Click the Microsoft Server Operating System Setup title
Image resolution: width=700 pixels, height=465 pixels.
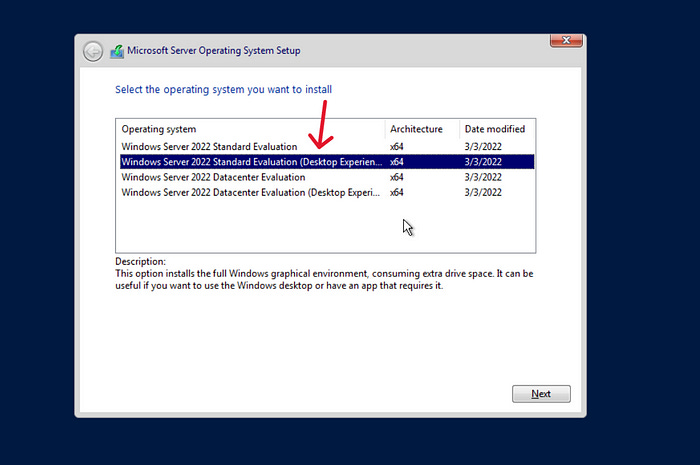point(214,50)
